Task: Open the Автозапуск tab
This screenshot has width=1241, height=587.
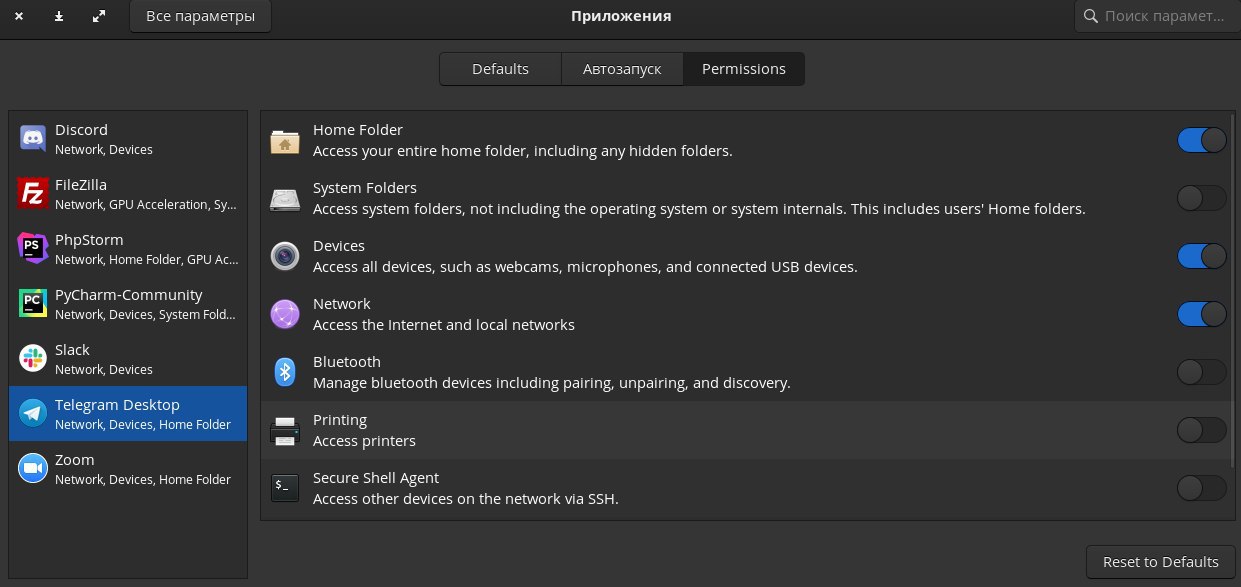Action: [x=623, y=69]
